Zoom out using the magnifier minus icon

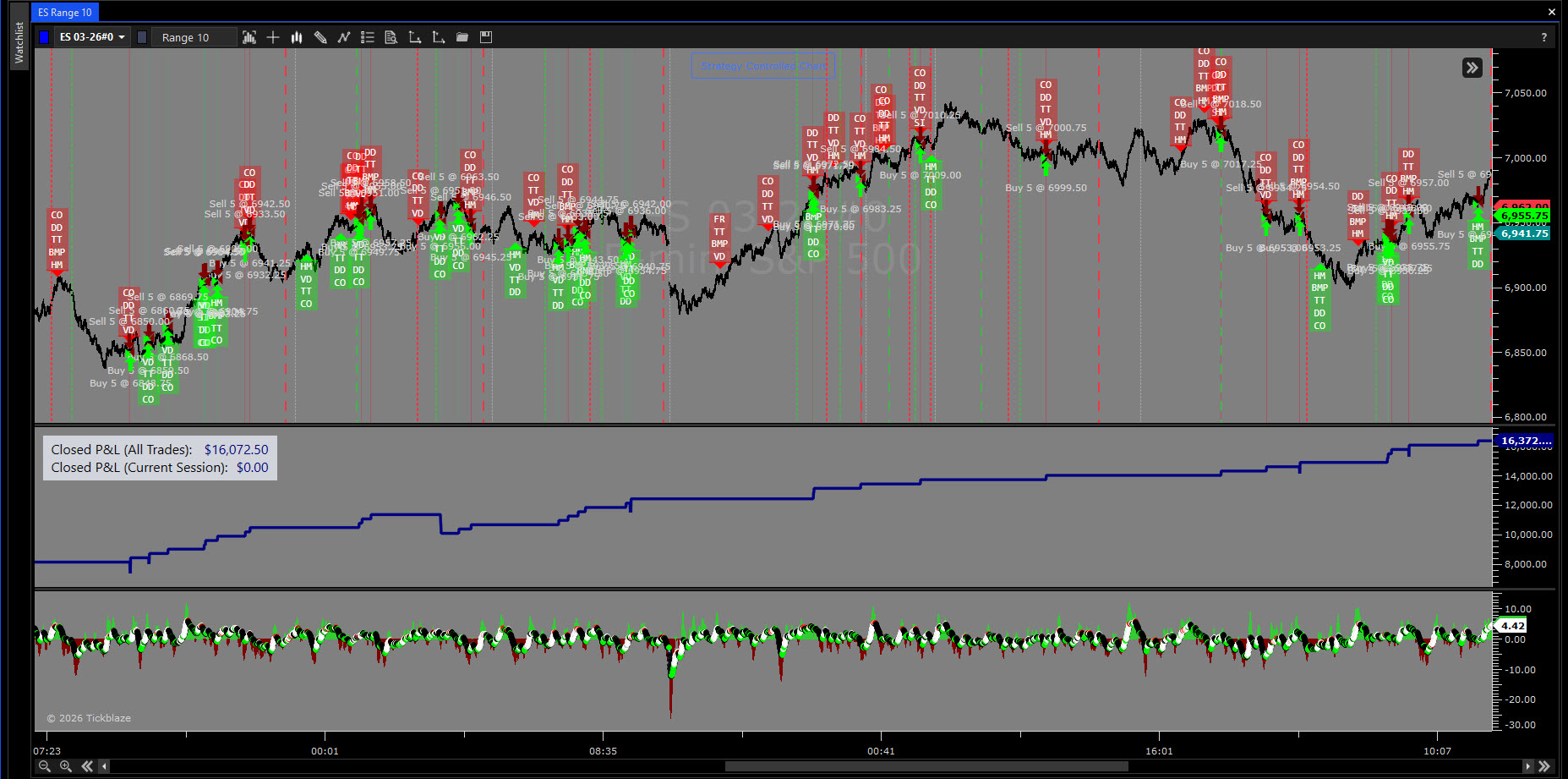(45, 766)
